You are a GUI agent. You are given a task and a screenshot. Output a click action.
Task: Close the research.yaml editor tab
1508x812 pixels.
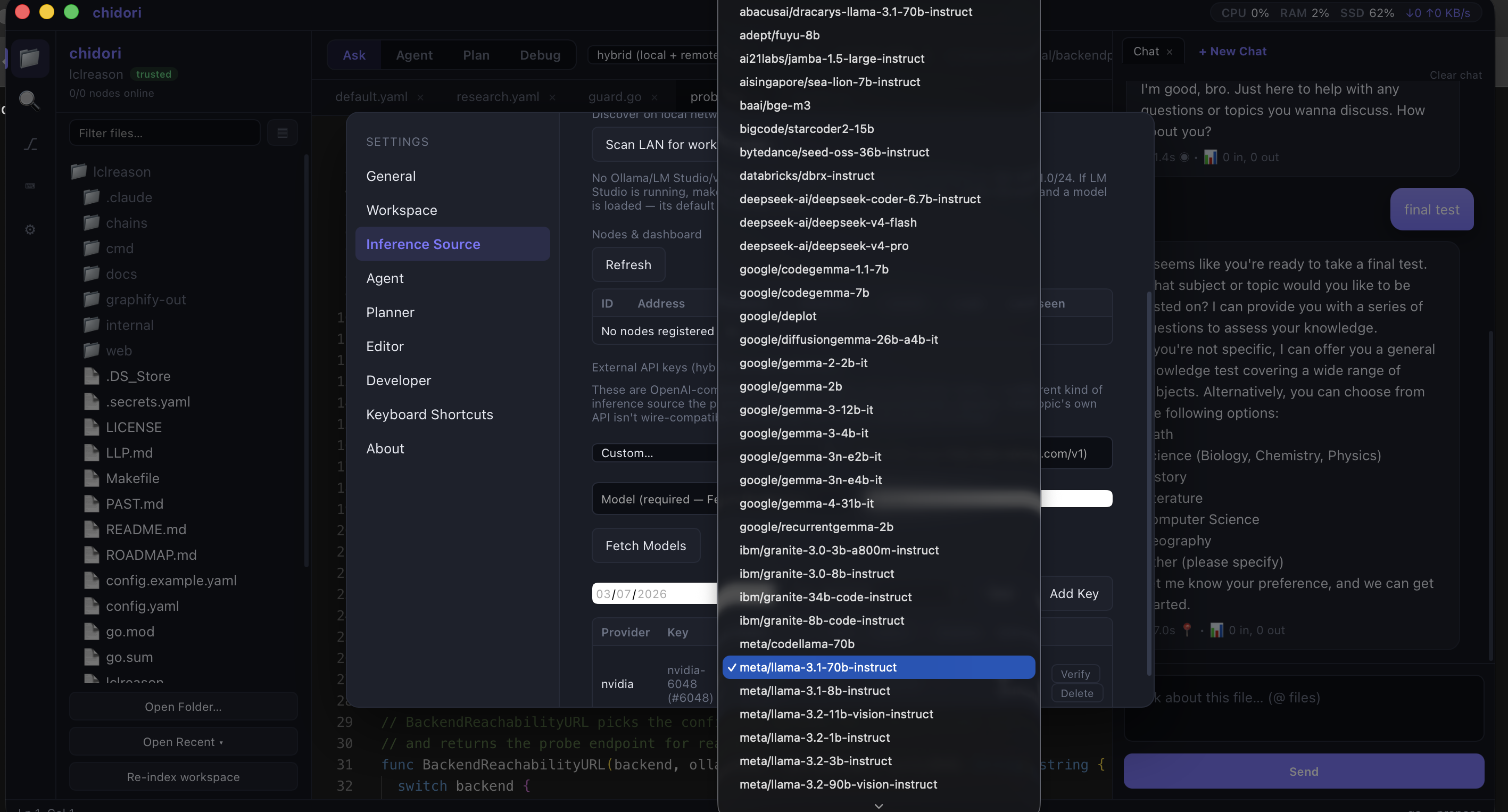coord(552,97)
